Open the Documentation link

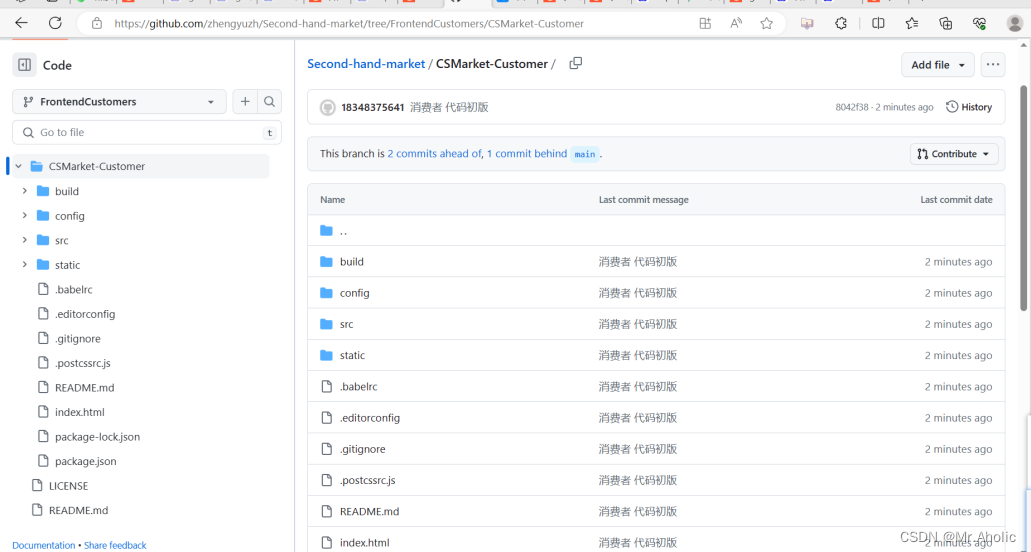(44, 545)
